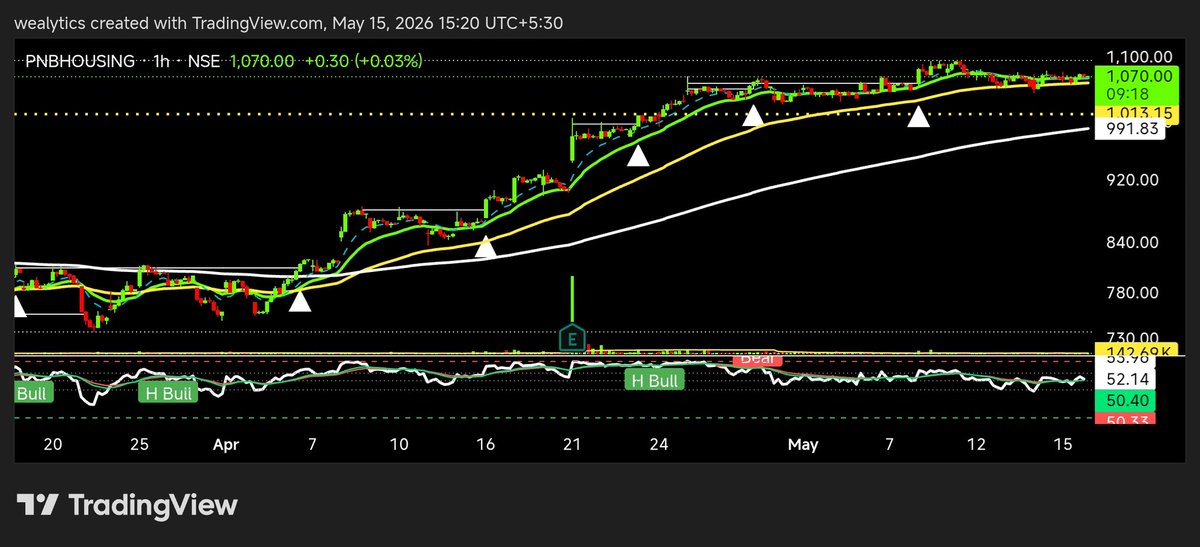Select the PNBHOUSING symbol label

click(80, 61)
